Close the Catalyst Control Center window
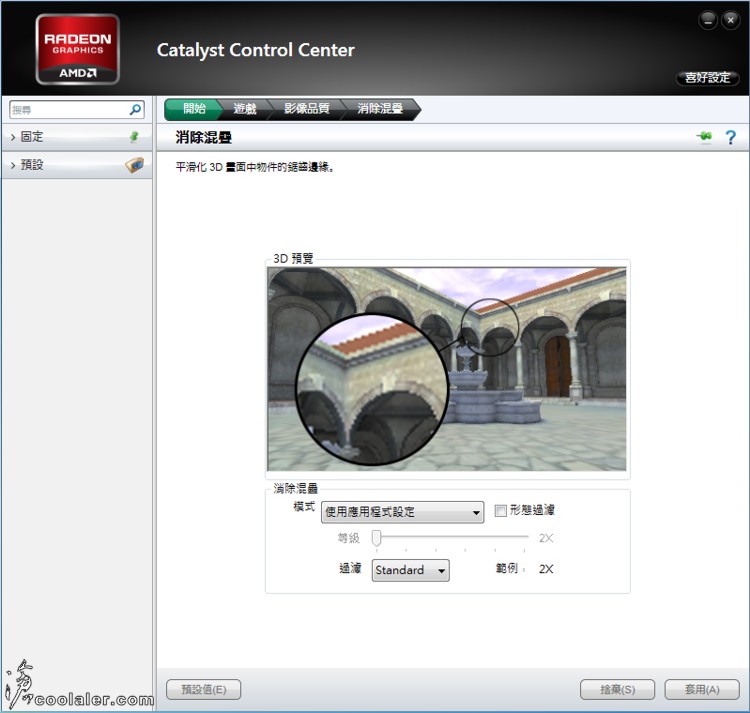The width and height of the screenshot is (750, 713). click(730, 21)
